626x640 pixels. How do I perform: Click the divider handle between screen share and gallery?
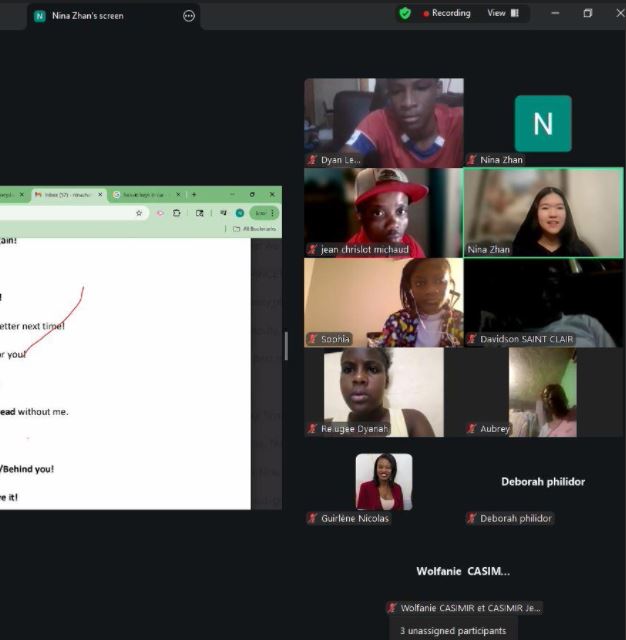click(286, 346)
